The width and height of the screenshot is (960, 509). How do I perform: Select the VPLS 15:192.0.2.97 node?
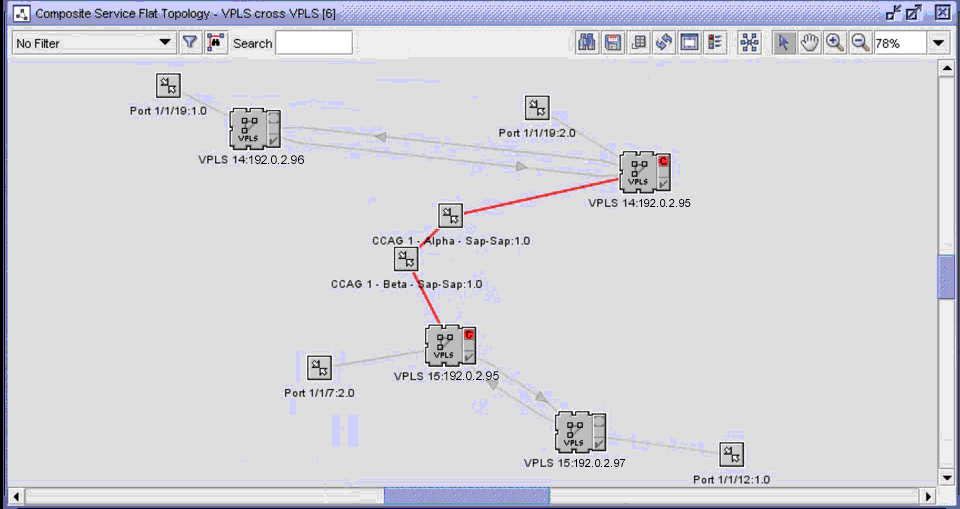(581, 431)
